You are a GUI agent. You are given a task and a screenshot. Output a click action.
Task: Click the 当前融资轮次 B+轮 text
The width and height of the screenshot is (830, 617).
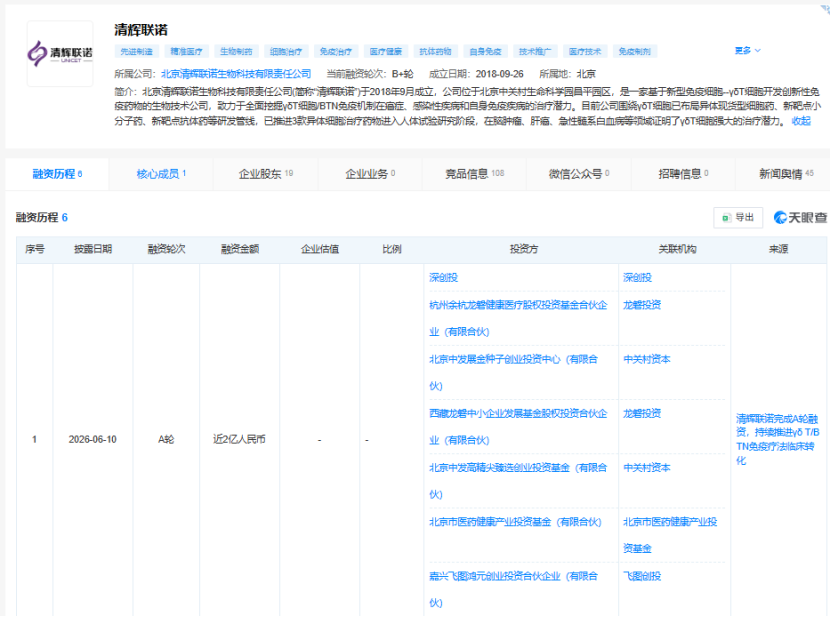pos(370,74)
